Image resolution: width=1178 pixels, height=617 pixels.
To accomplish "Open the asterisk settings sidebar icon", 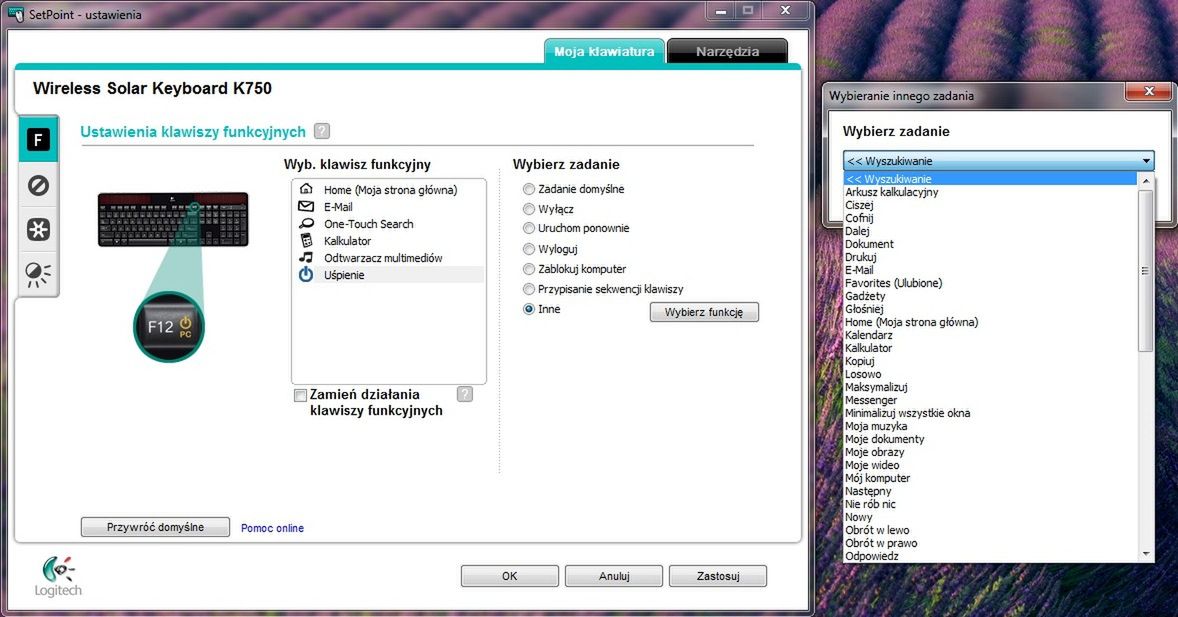I will point(38,229).
